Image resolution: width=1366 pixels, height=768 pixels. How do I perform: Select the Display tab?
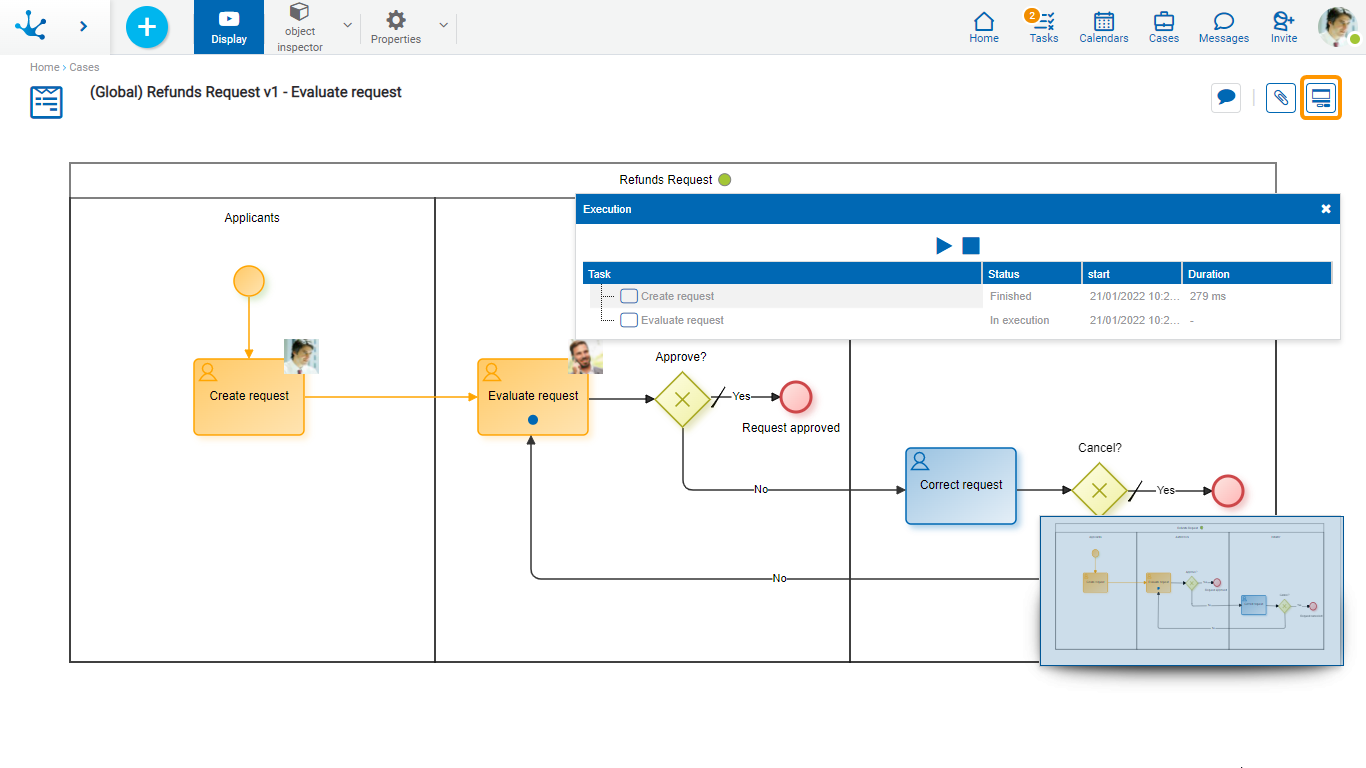229,27
